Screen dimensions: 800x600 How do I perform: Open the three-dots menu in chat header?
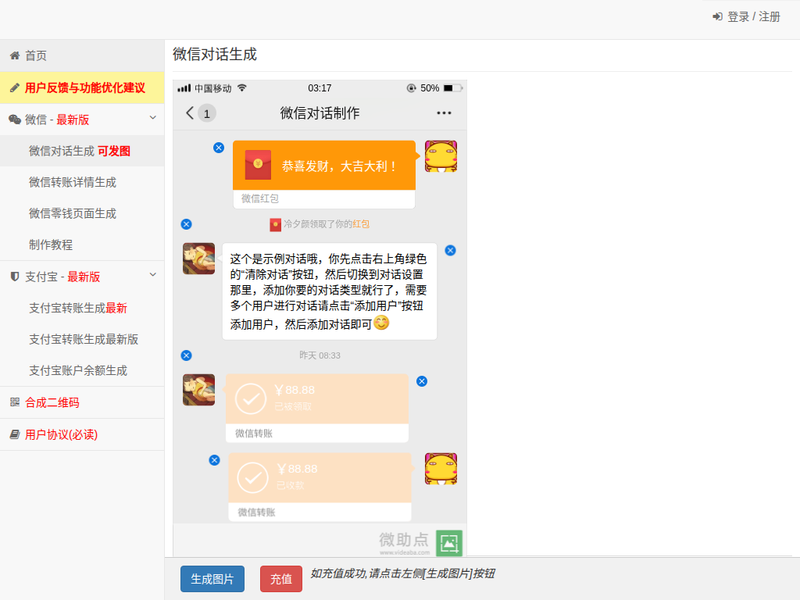pos(444,113)
